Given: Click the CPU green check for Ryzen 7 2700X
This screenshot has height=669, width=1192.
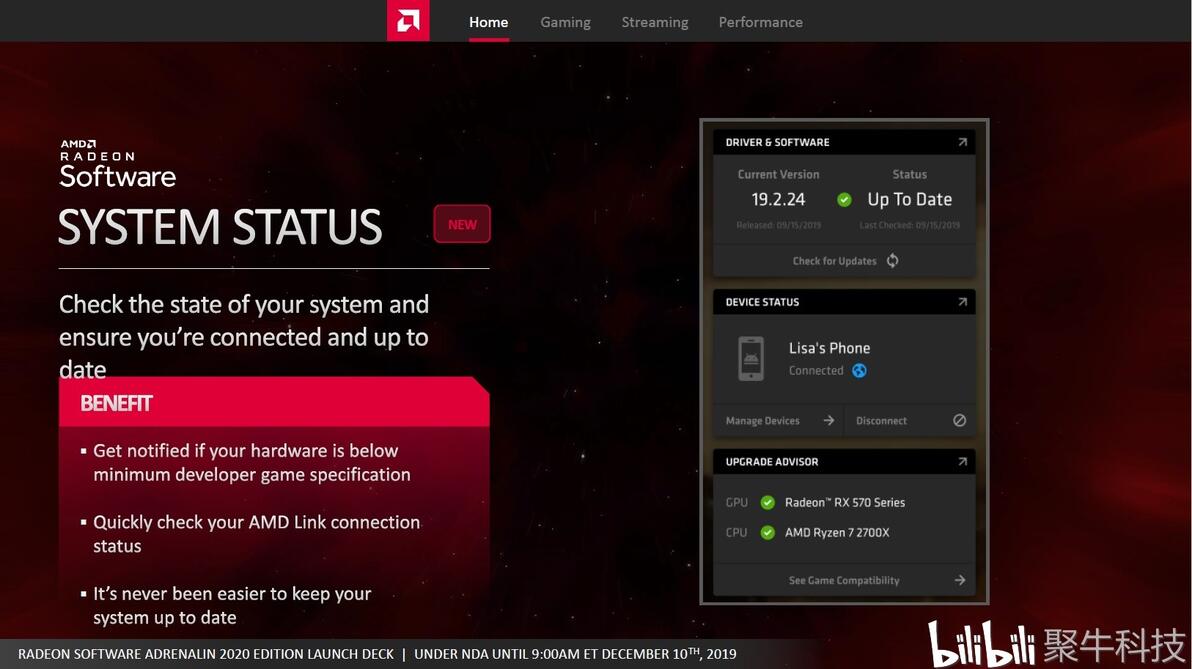Looking at the screenshot, I should [768, 533].
